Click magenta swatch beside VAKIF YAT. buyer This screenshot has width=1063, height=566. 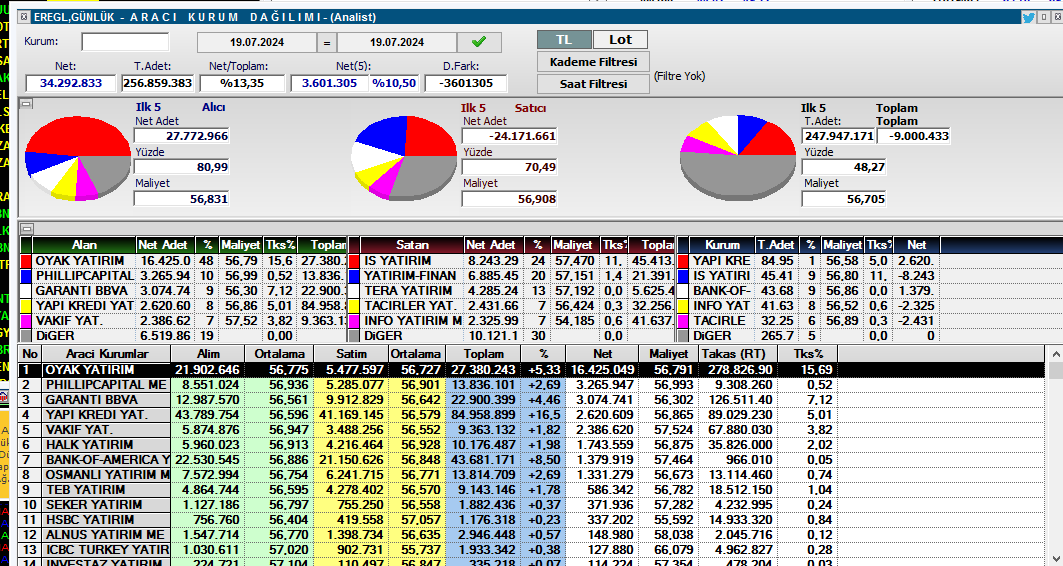26,321
